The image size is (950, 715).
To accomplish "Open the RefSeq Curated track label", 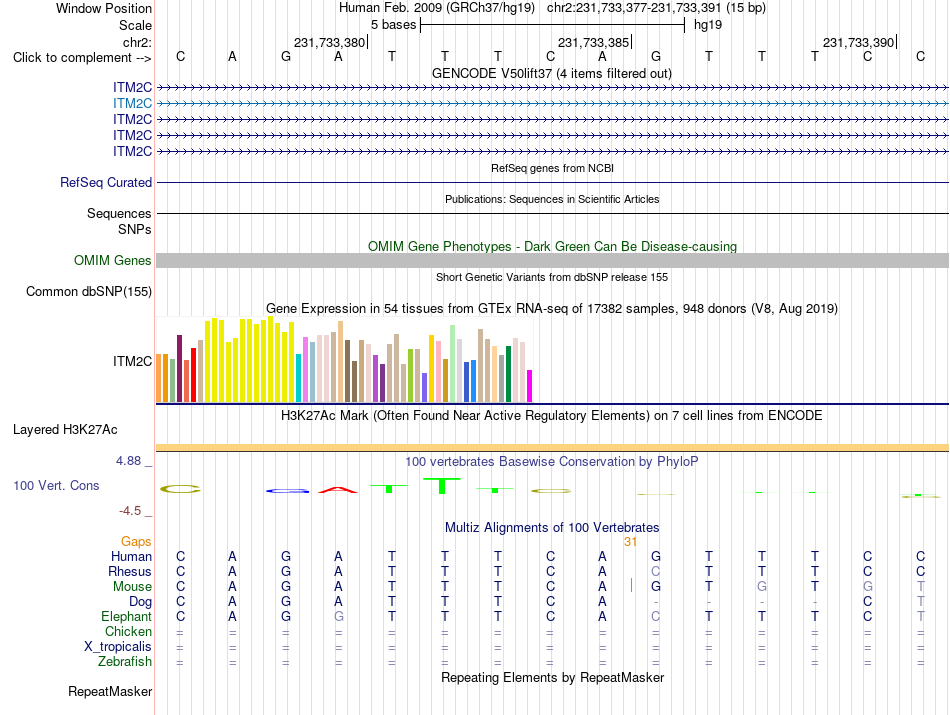I will (106, 182).
